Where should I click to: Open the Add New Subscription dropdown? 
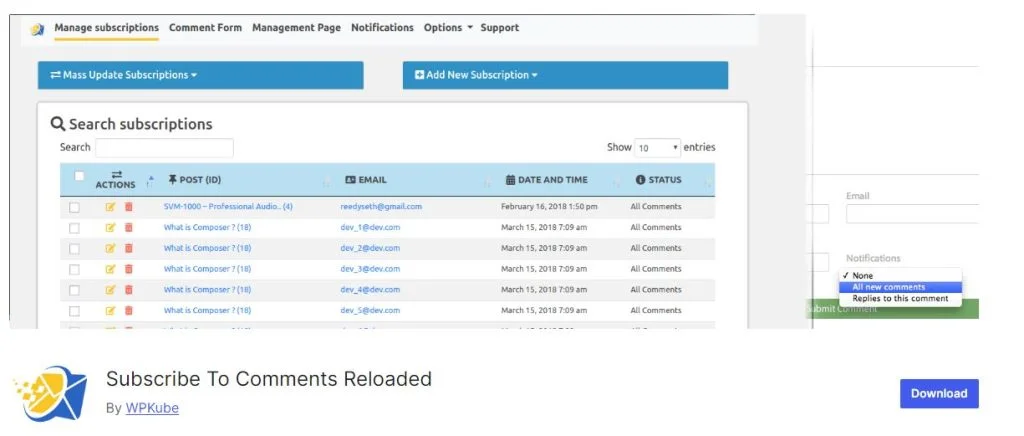click(565, 75)
